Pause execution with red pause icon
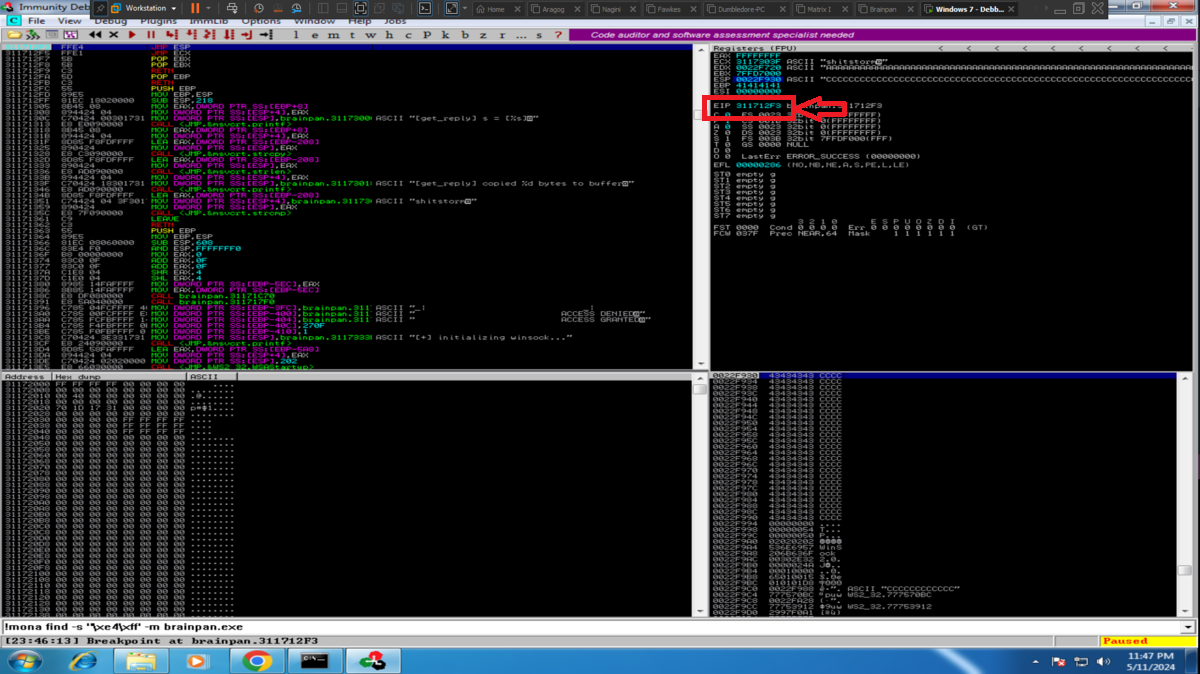This screenshot has width=1200, height=674. (151, 35)
